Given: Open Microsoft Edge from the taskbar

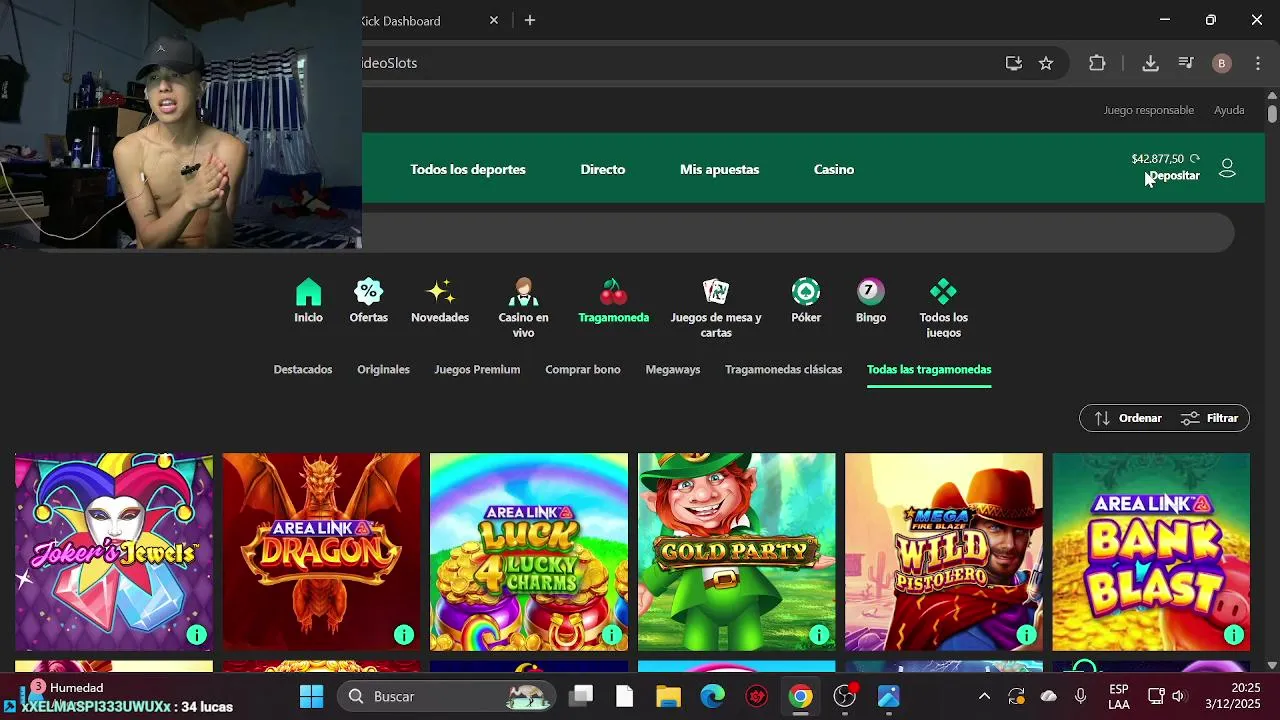Looking at the screenshot, I should click(x=712, y=696).
